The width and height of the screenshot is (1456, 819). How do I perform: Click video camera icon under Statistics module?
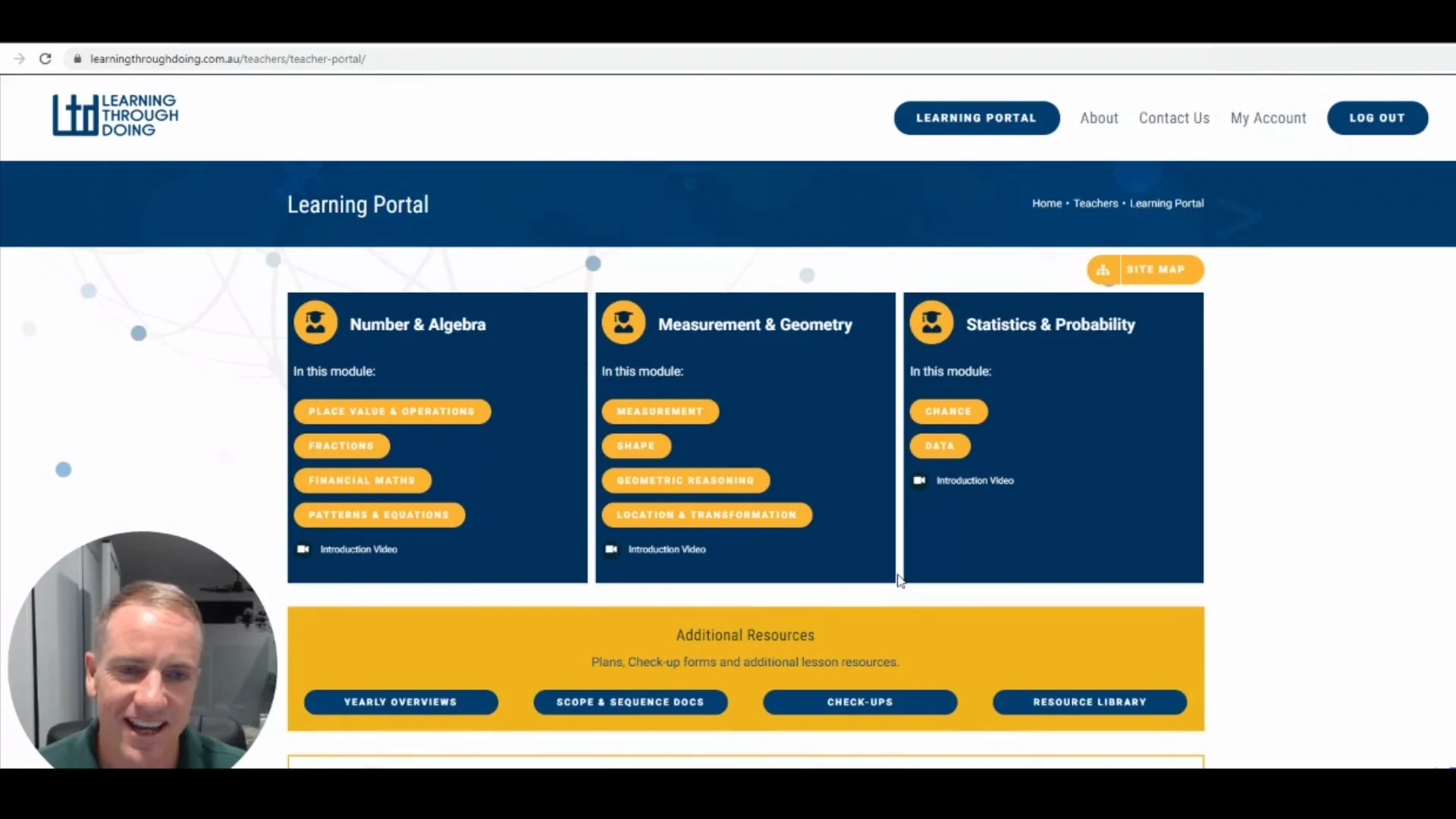coord(919,481)
